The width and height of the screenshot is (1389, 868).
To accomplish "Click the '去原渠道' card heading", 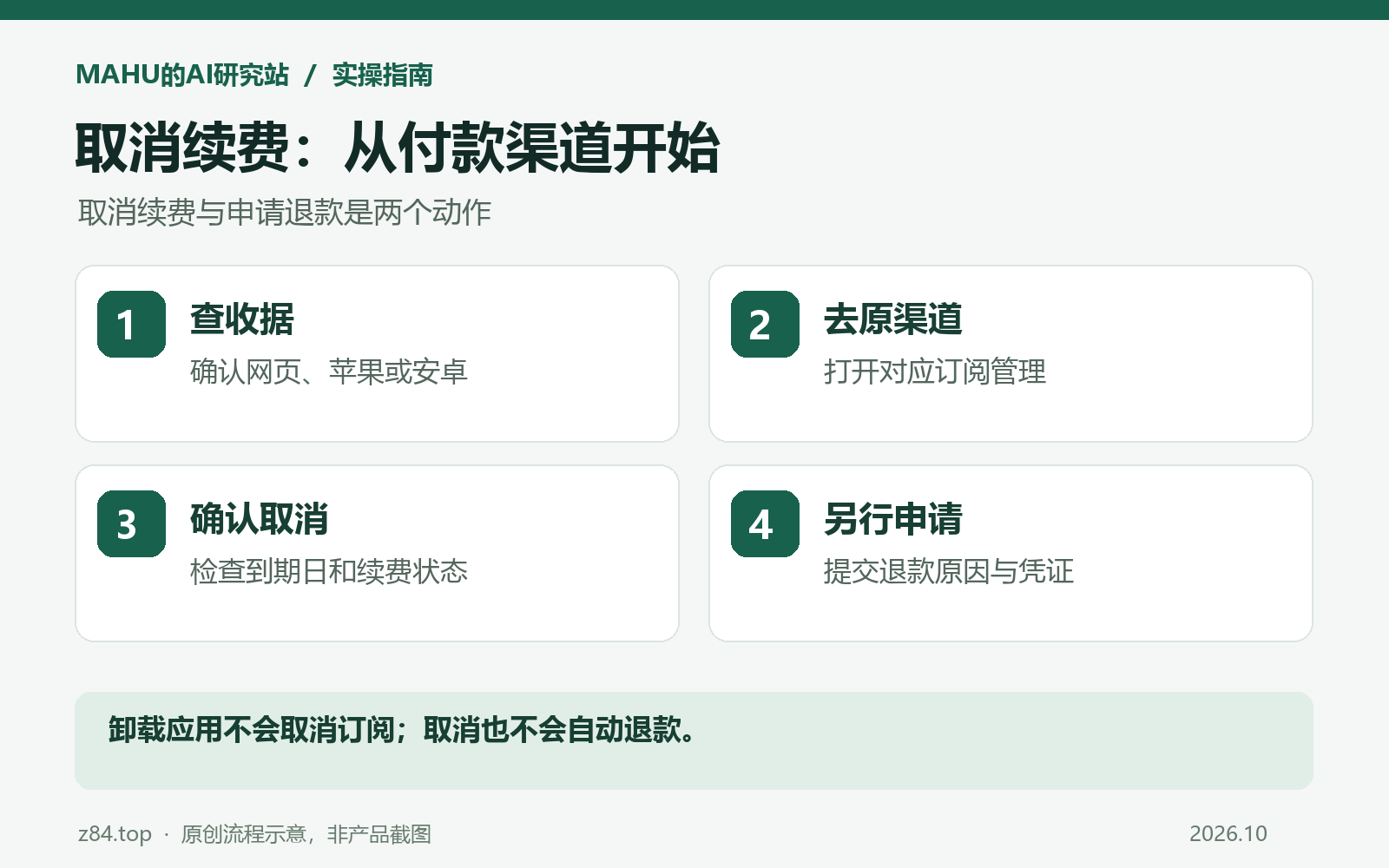I will coord(893,319).
